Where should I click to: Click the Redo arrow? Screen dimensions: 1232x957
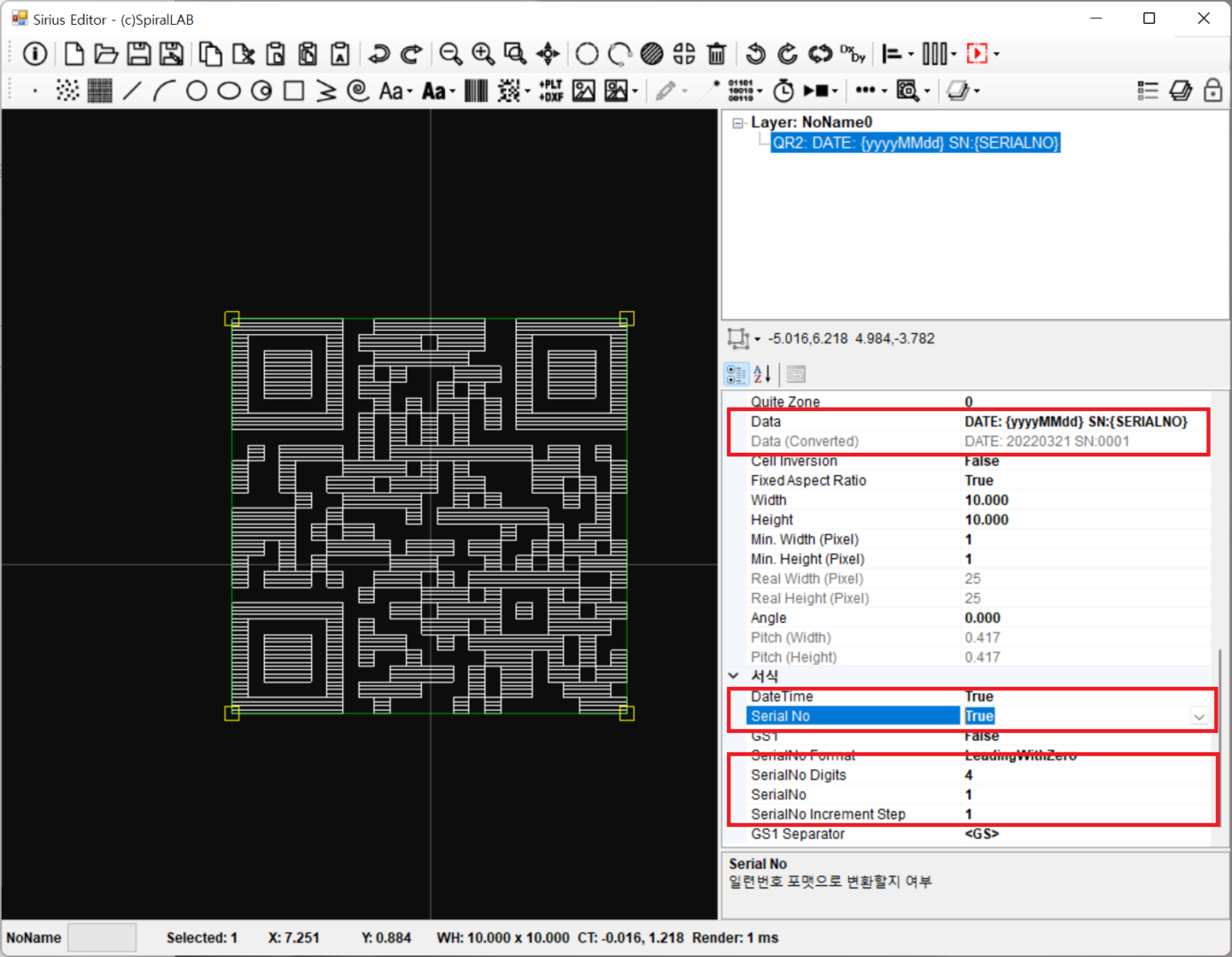click(411, 54)
